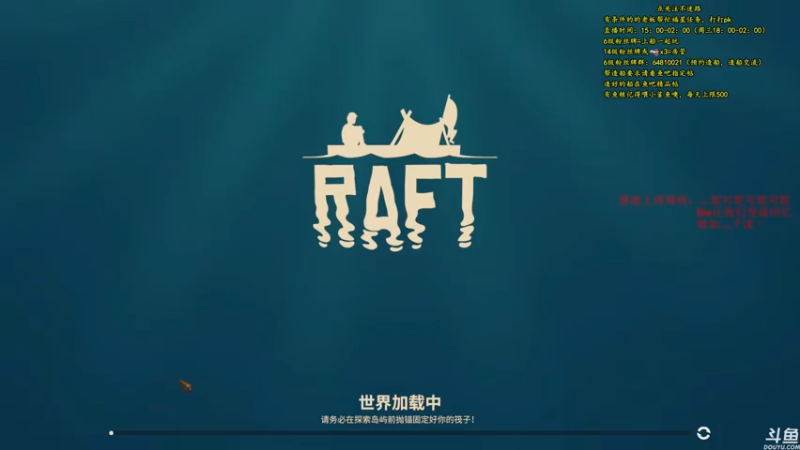
Task: Click the RAFT logo in the center
Action: (399, 172)
